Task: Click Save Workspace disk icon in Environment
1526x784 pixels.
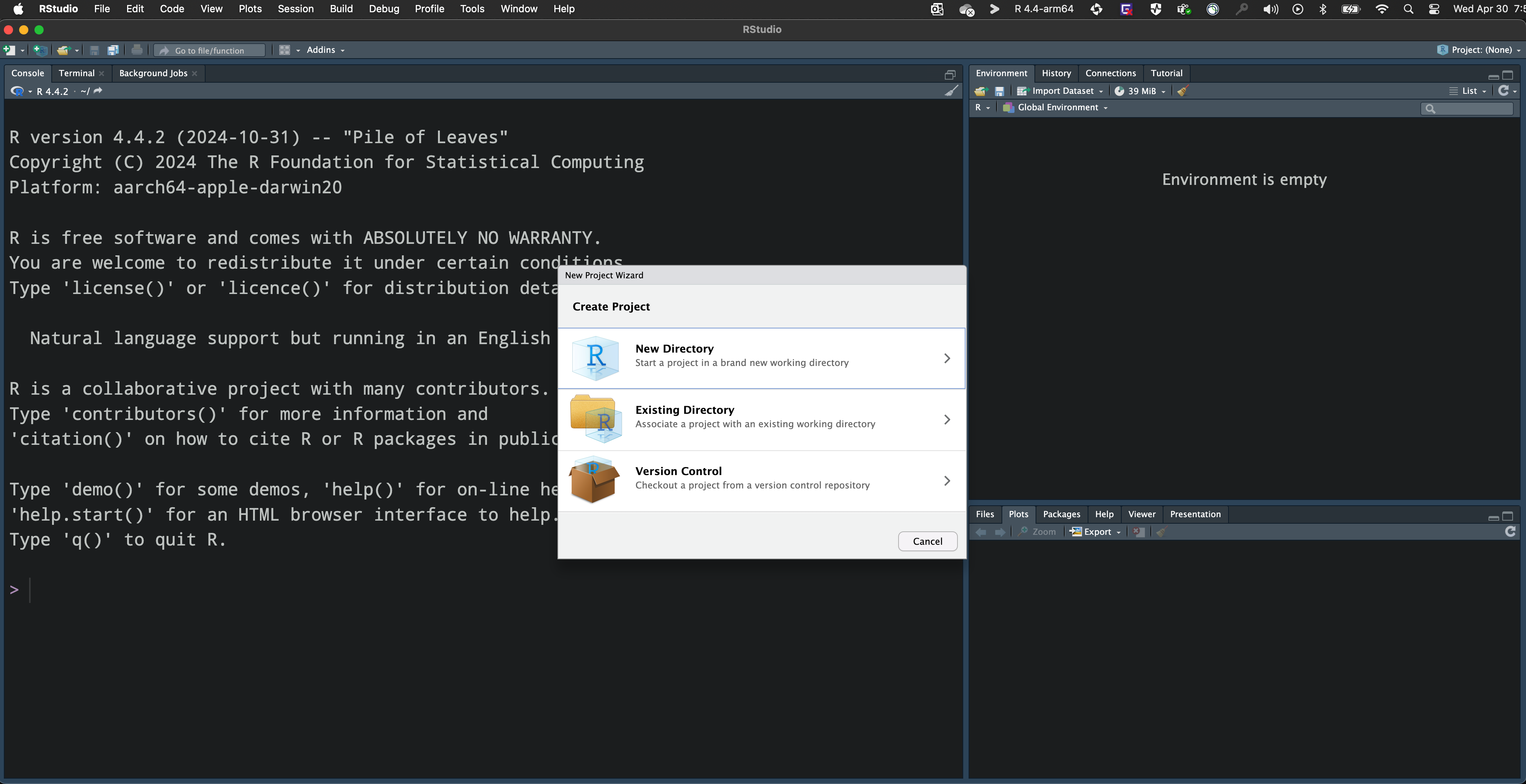Action: (999, 91)
